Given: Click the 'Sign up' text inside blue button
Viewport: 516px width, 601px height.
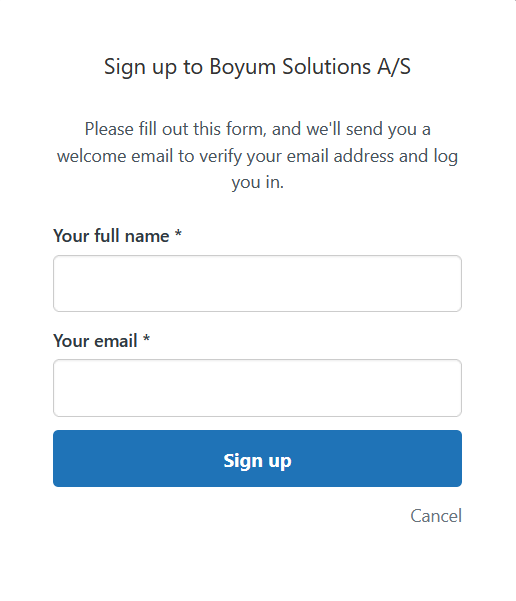Looking at the screenshot, I should tap(257, 460).
